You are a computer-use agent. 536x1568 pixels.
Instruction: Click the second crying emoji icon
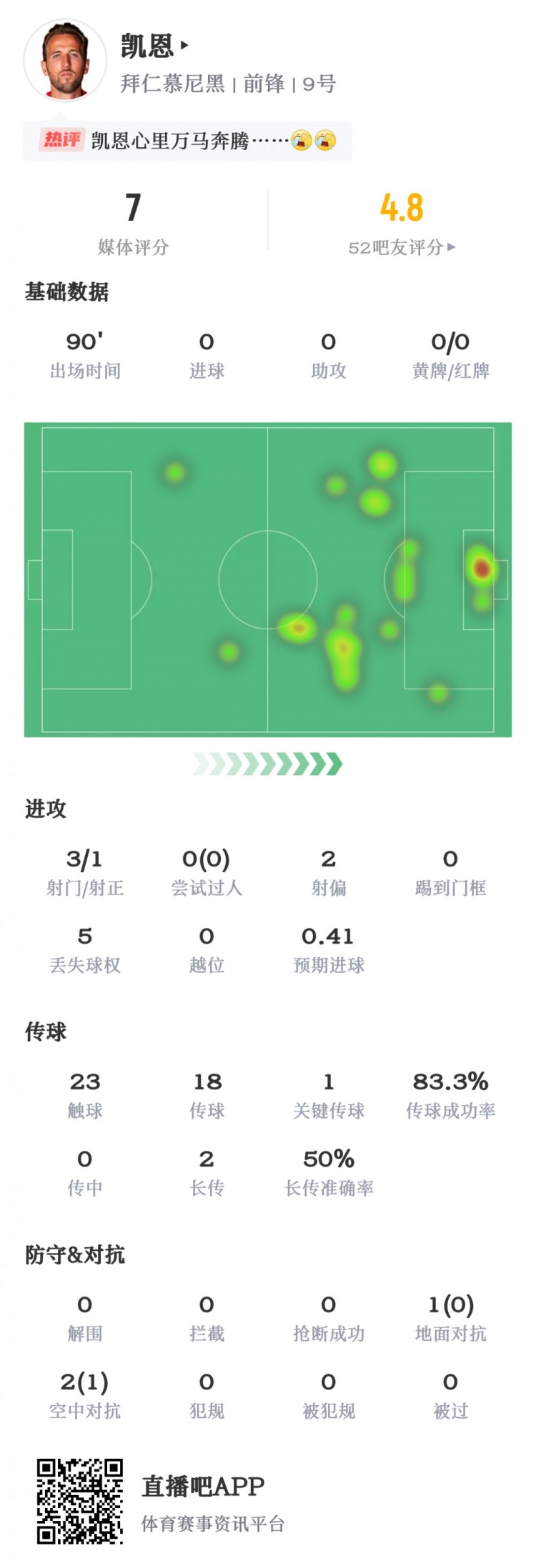324,141
